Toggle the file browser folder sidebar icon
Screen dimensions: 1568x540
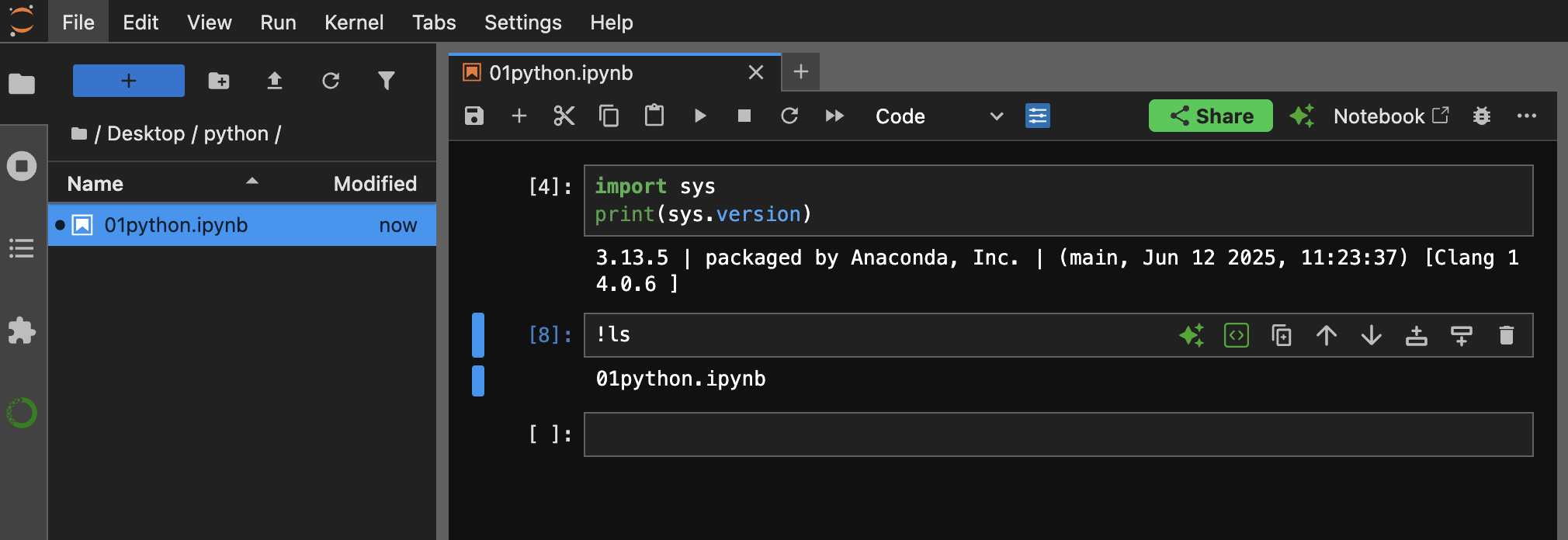pos(22,84)
